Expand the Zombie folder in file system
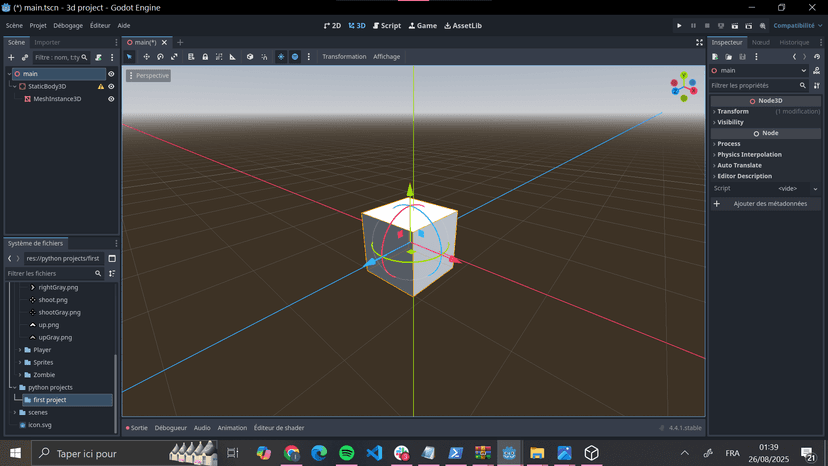Image resolution: width=828 pixels, height=466 pixels. coord(21,375)
